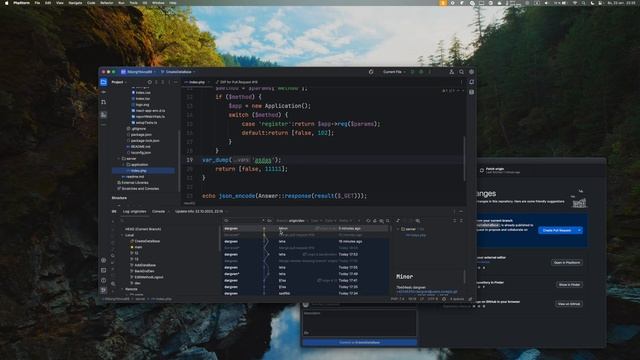Open the IDE settings gear in title bar

471,72
